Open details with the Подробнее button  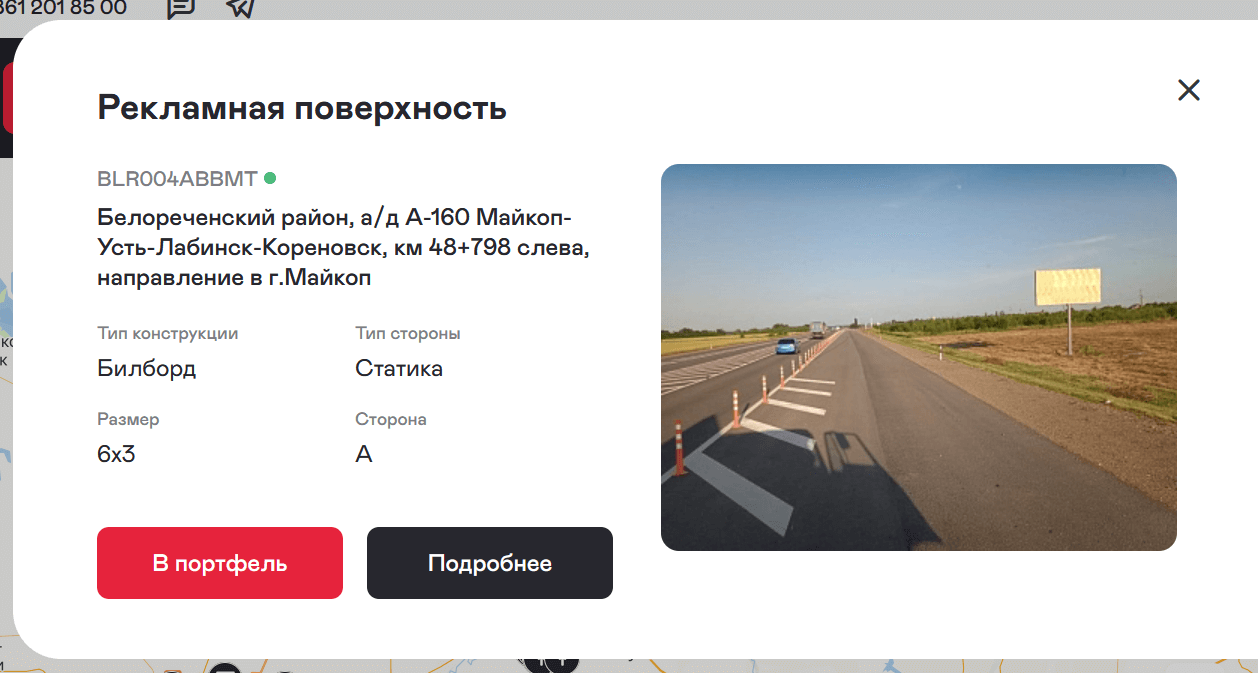(490, 563)
